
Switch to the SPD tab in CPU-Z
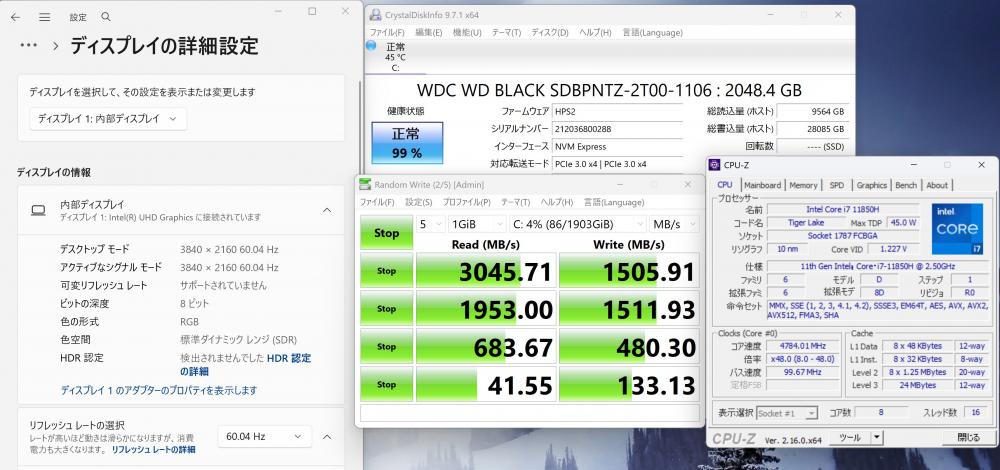(x=837, y=185)
